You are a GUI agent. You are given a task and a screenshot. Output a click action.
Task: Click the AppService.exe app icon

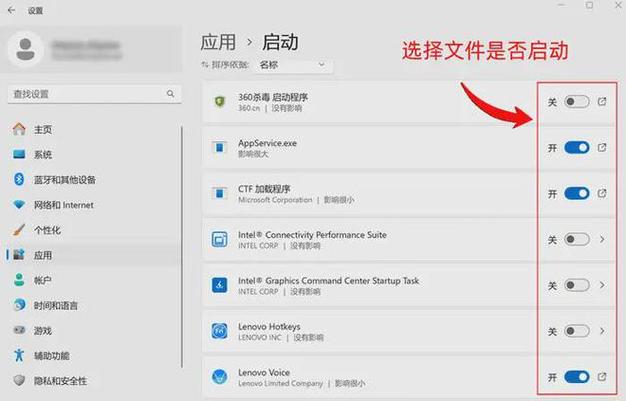coord(219,147)
